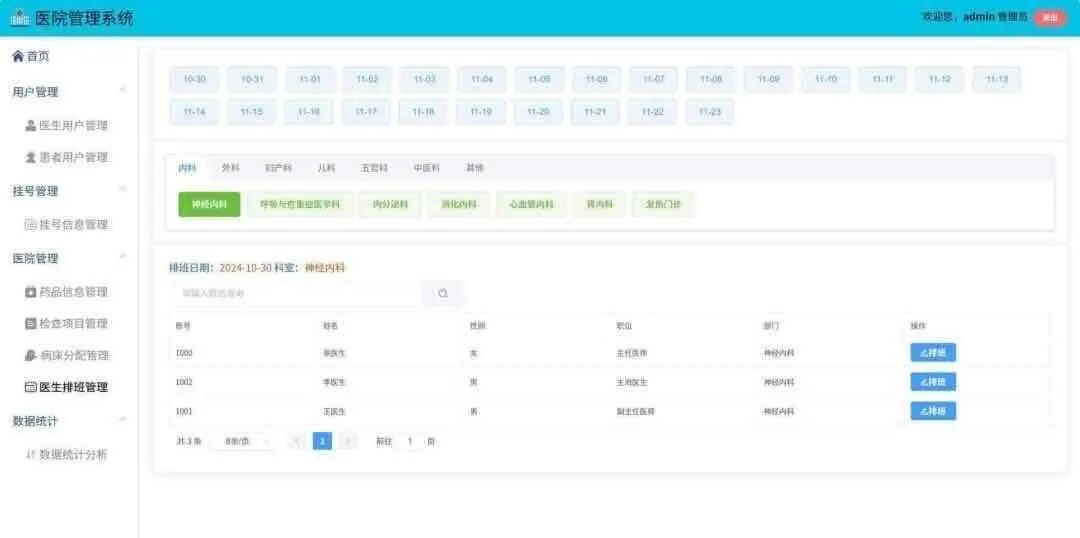Choose the 11-14 date button
The height and width of the screenshot is (538, 1080).
pos(194,112)
